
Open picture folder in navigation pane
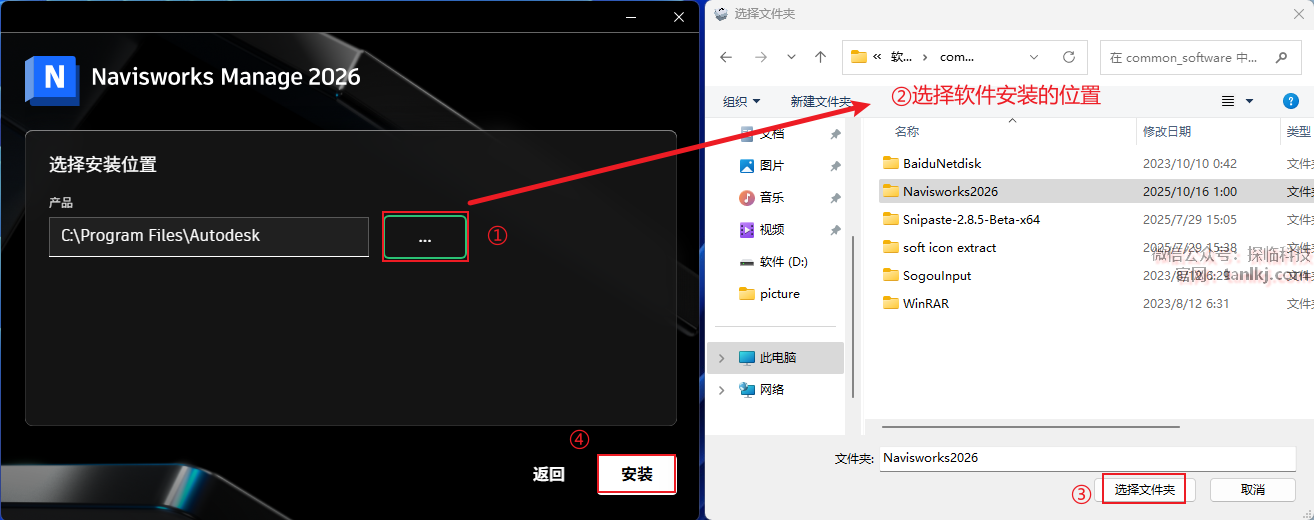coord(780,293)
